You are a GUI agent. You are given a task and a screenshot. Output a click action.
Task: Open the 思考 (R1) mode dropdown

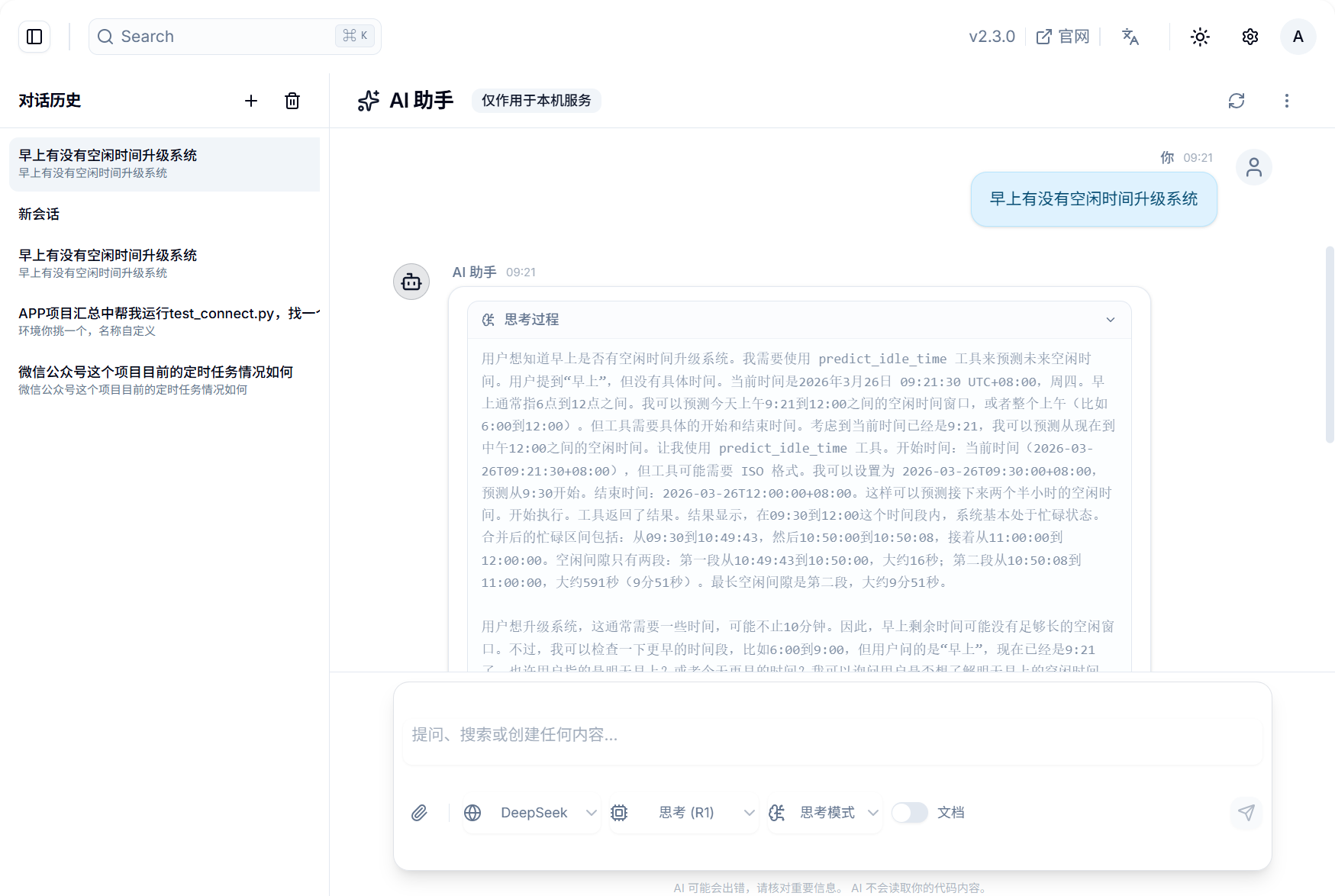tap(685, 813)
